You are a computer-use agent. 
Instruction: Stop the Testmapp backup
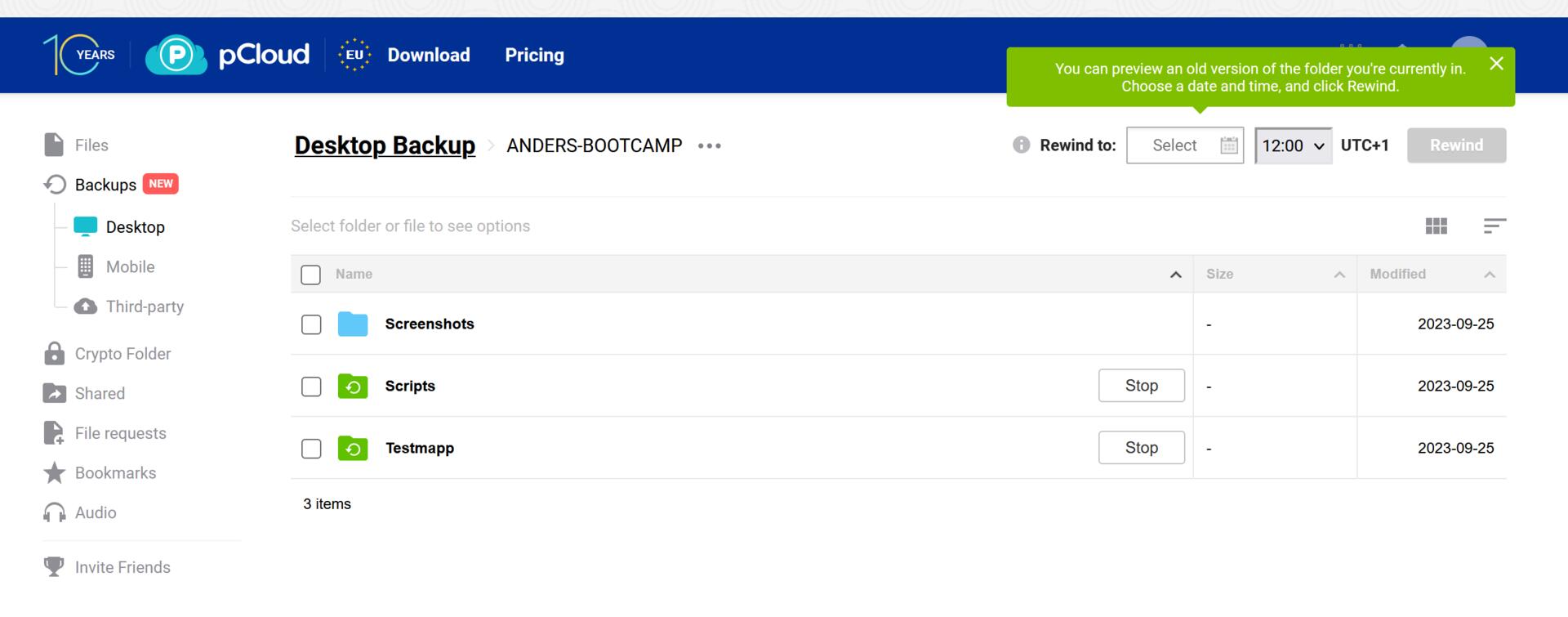[x=1141, y=448]
